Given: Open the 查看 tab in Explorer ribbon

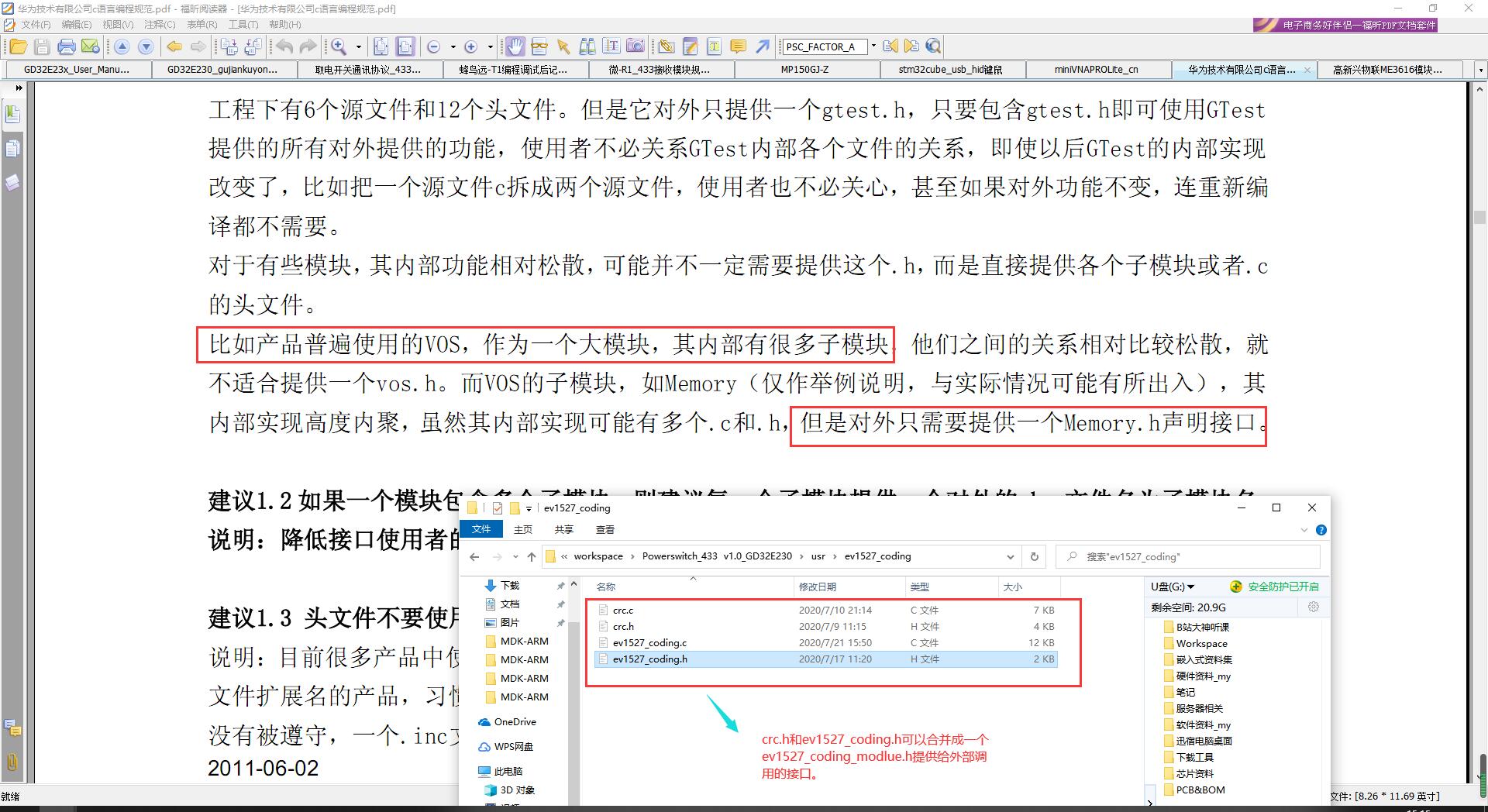Looking at the screenshot, I should point(604,530).
